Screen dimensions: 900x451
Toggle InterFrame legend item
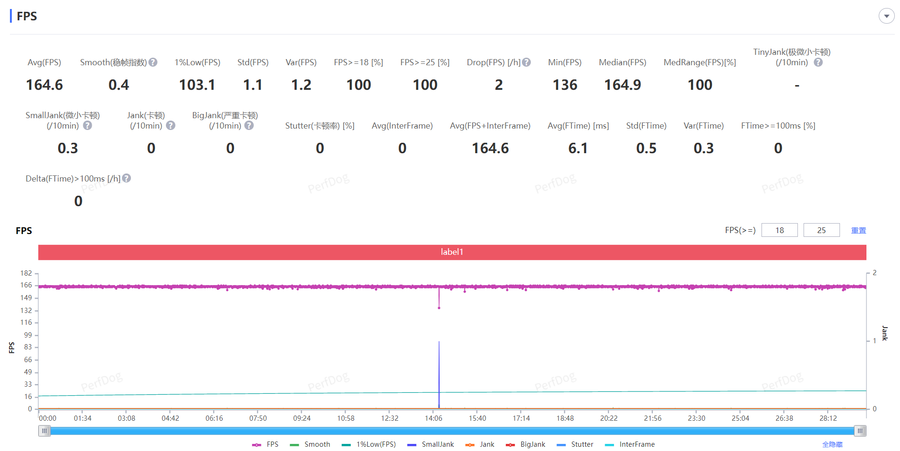630,444
